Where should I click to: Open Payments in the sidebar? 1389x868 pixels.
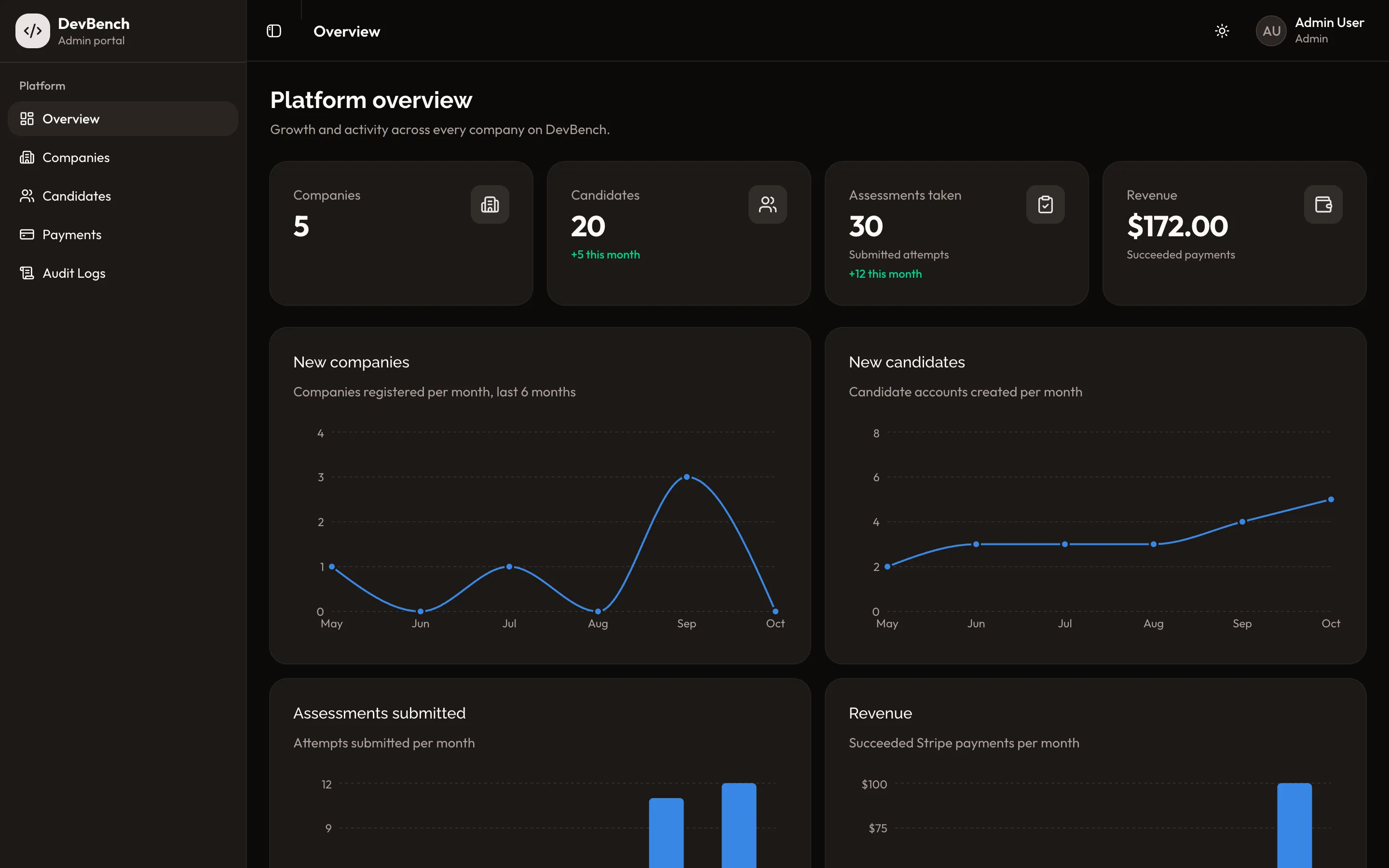123,234
